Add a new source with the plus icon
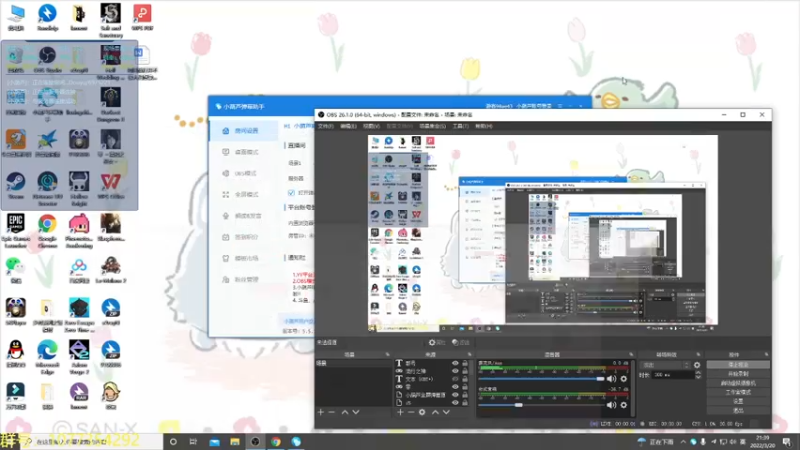800x450 pixels. tap(400, 412)
